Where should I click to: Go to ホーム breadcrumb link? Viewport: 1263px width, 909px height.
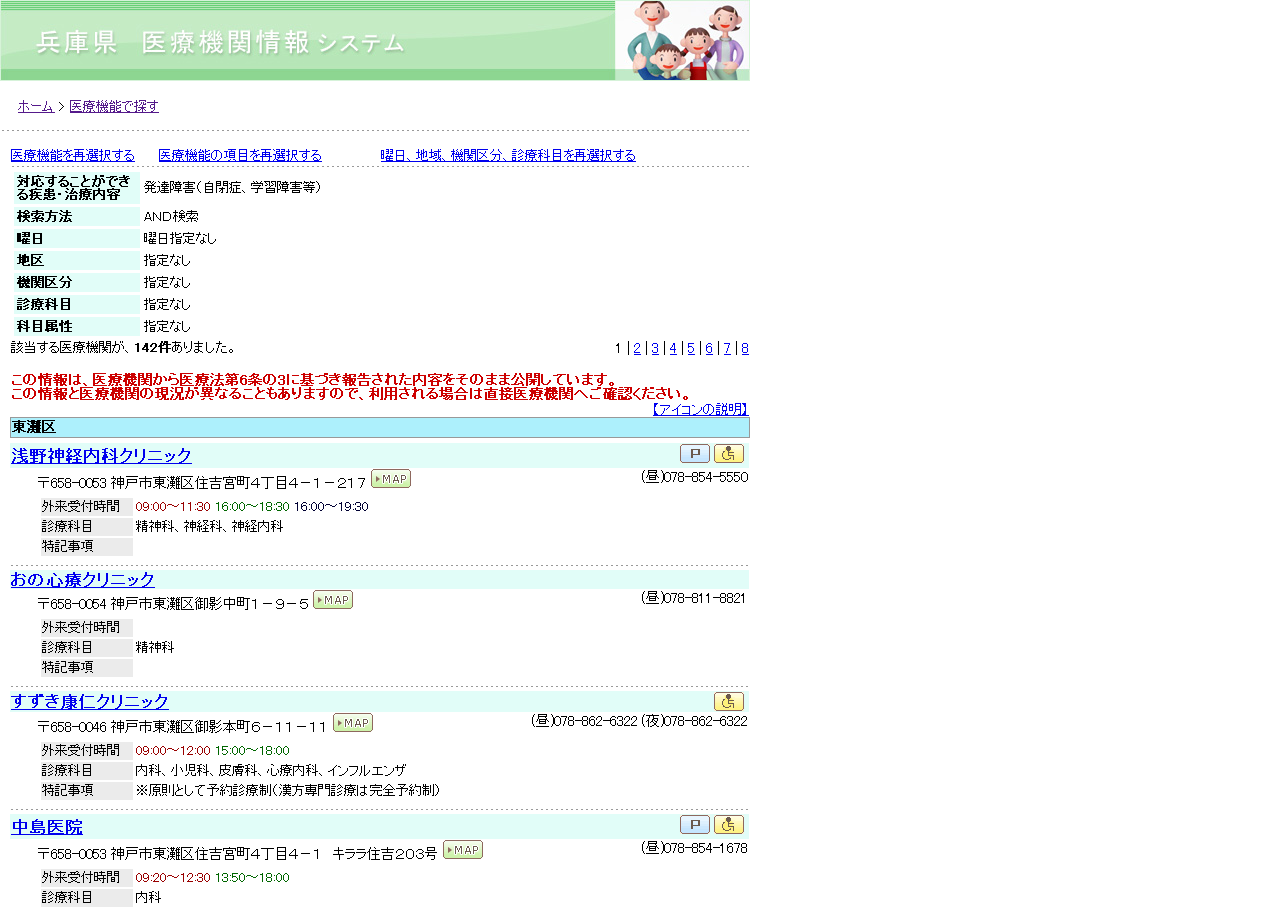pos(35,106)
